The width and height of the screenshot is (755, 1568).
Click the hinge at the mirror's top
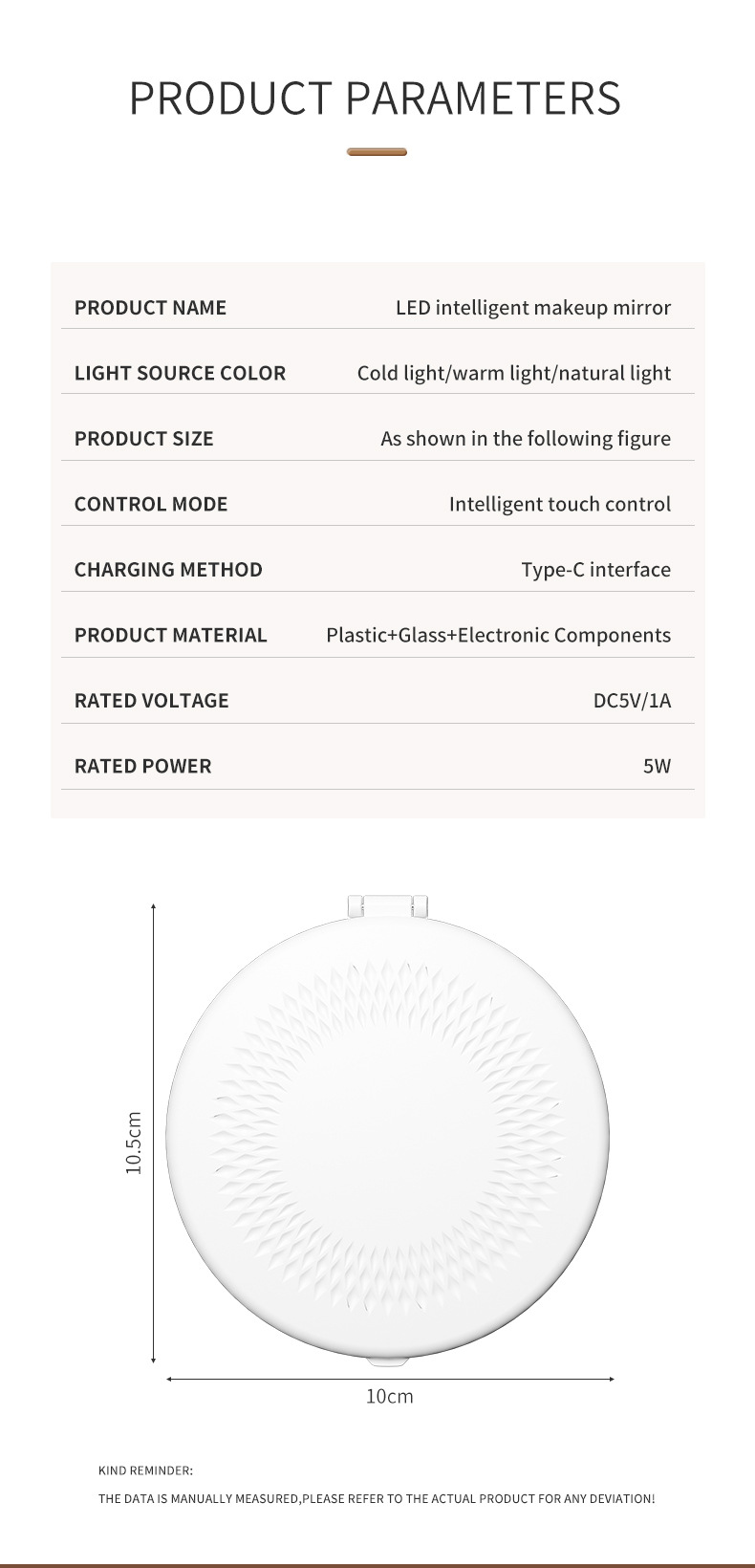[387, 905]
